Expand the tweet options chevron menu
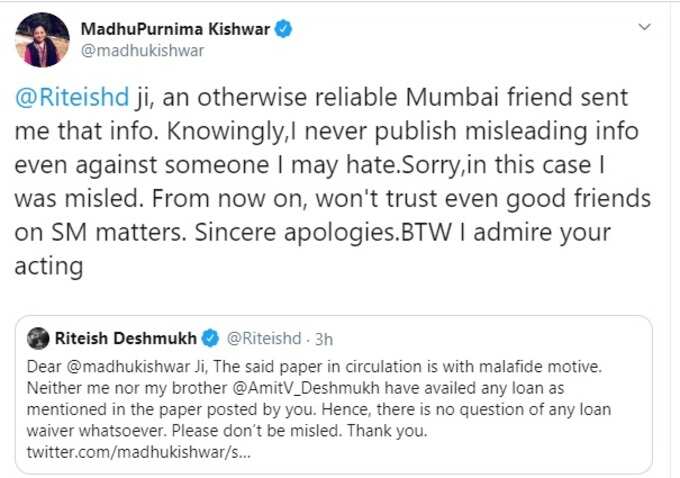The width and height of the screenshot is (680, 478). point(644,27)
